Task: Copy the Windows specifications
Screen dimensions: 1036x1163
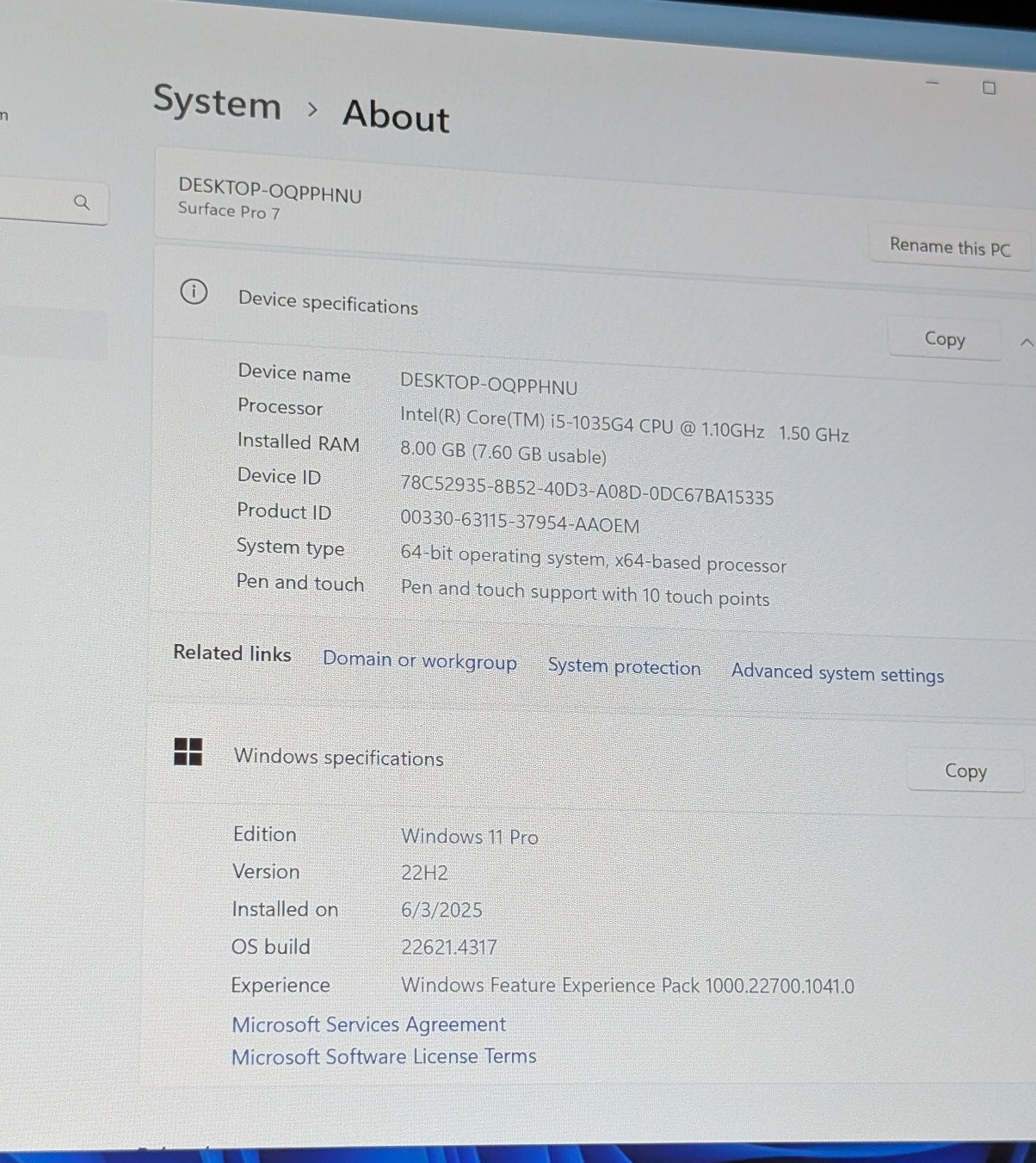Action: [x=965, y=771]
